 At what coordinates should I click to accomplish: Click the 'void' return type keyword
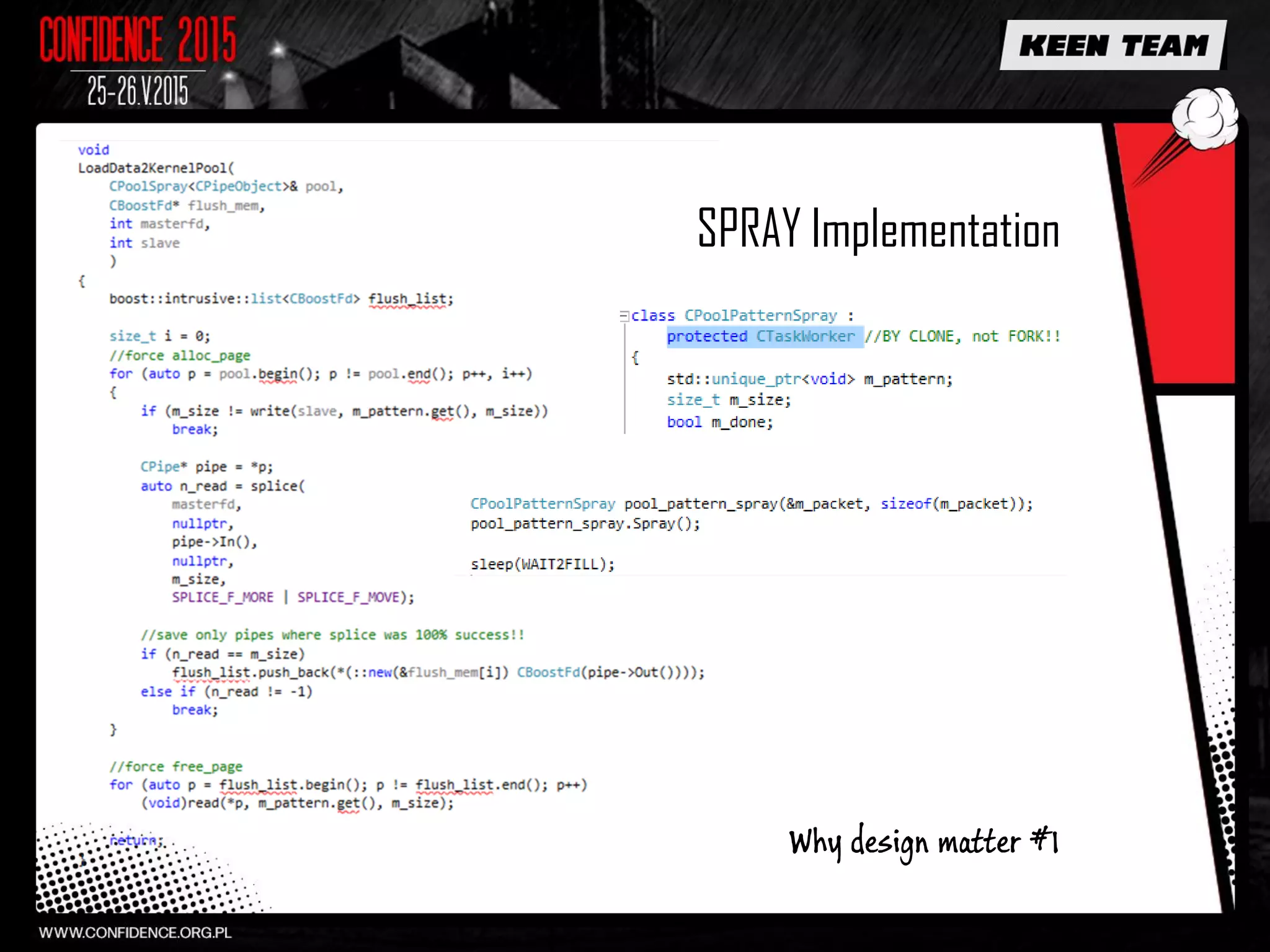(x=94, y=150)
